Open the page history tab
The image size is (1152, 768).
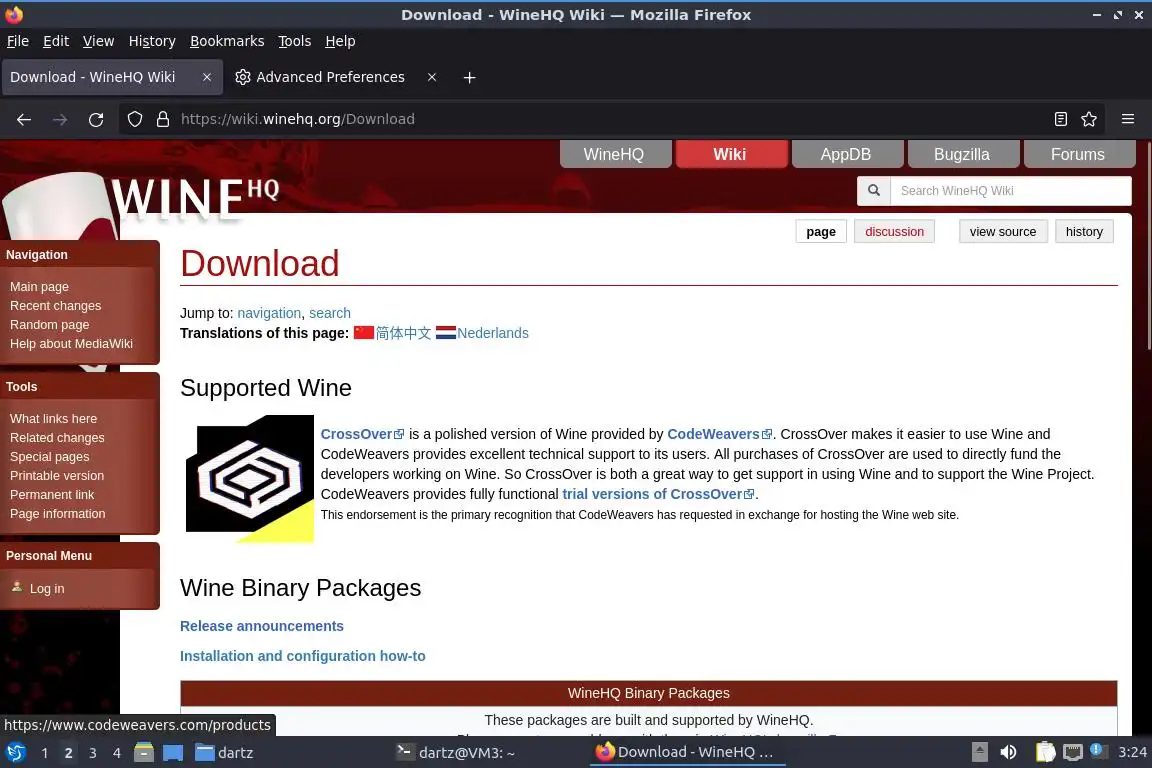[x=1084, y=232]
